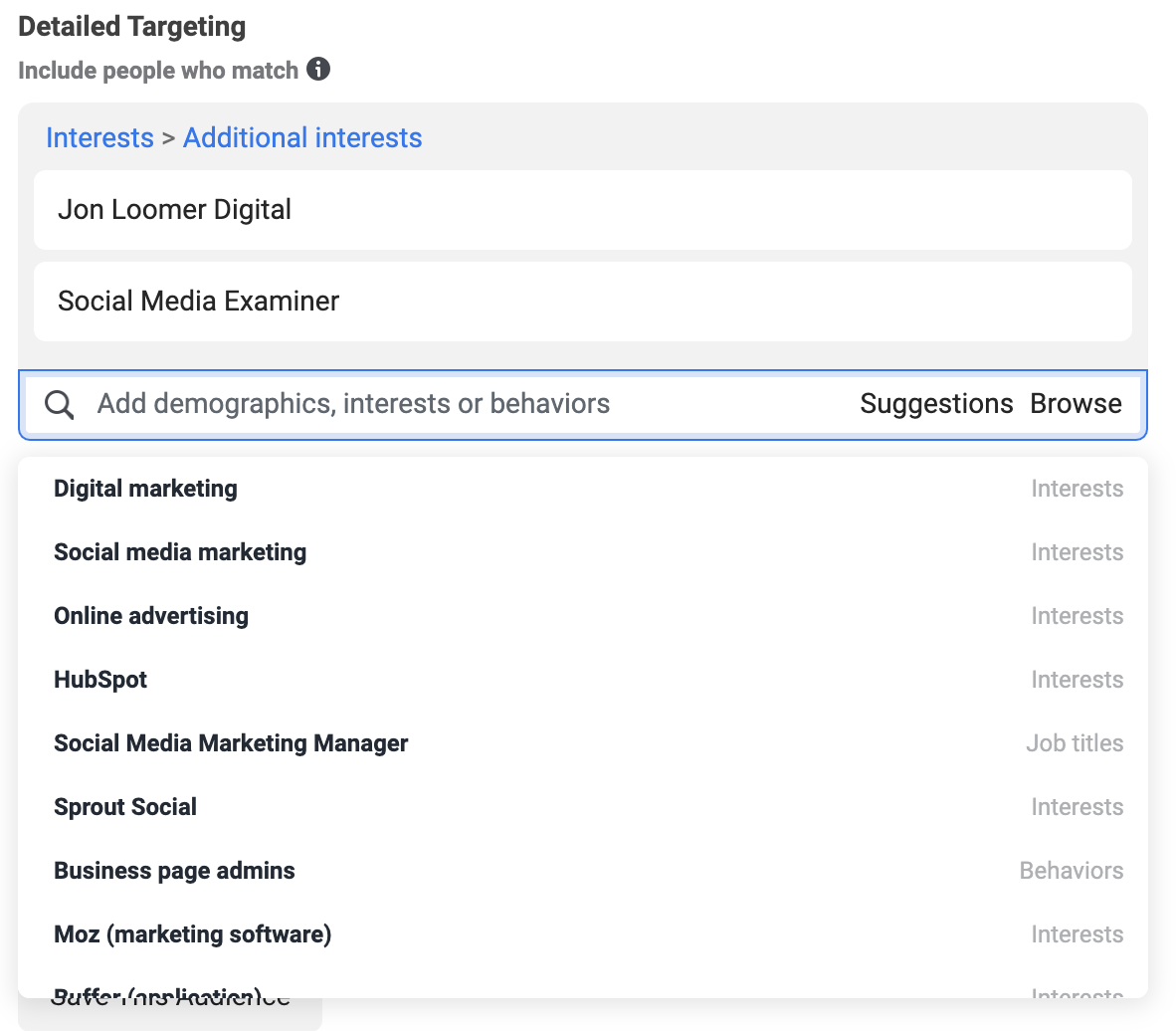Click Interests label in Sprout Social row

1077,807
